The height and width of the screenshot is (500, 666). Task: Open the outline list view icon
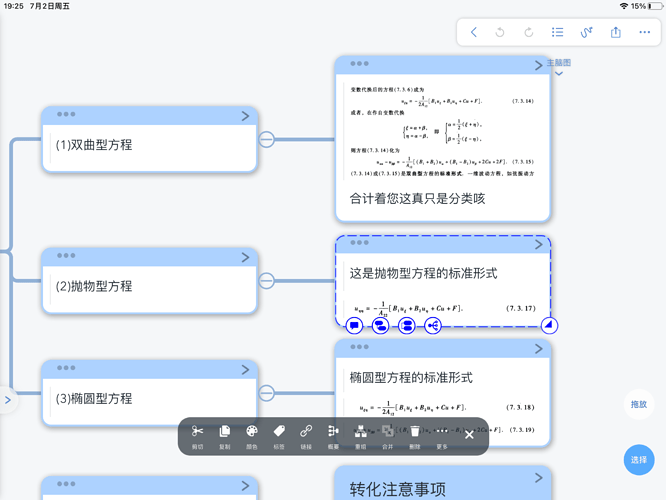[x=557, y=32]
